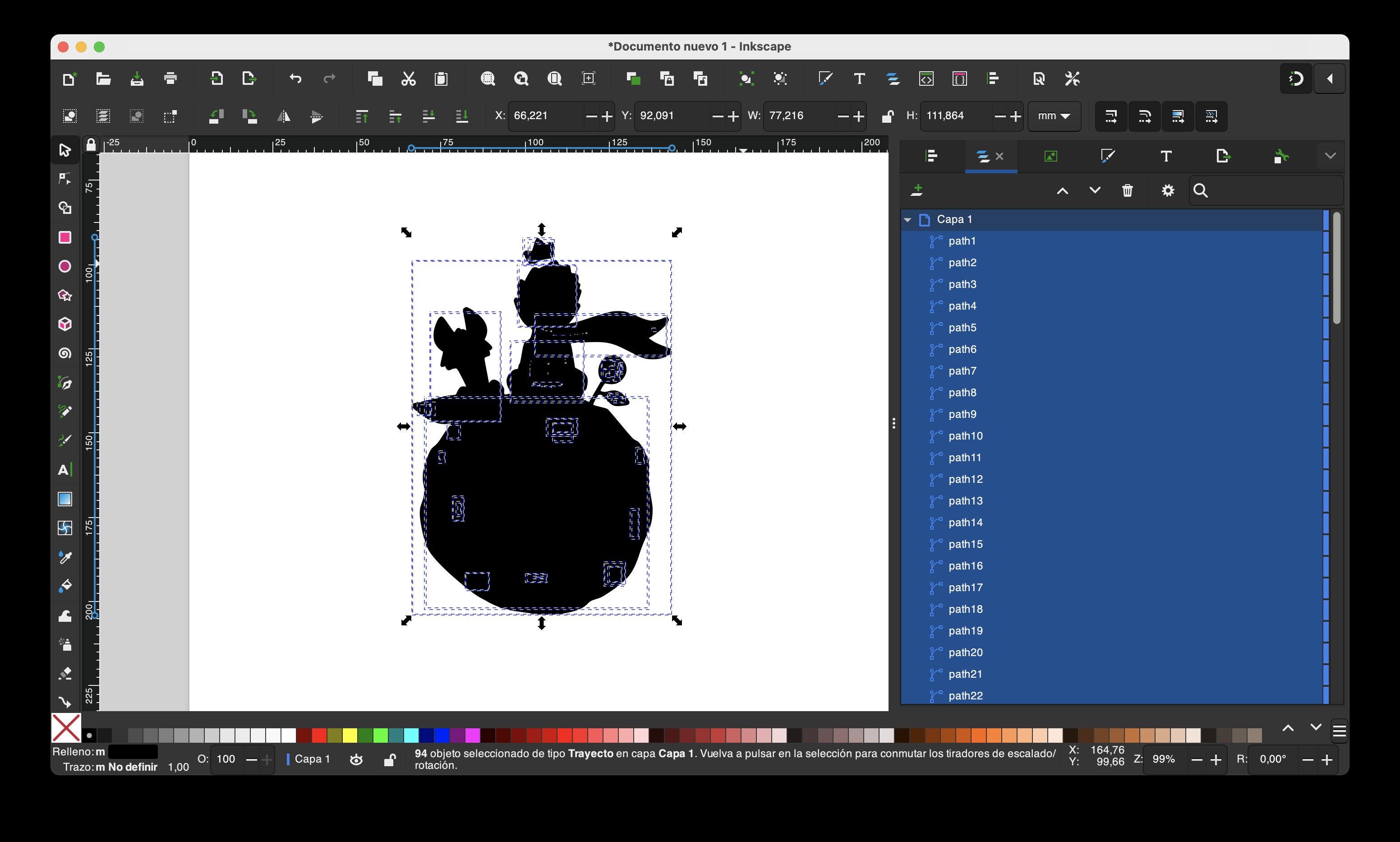Select the Gradient tool
Viewport: 1400px width, 842px height.
pyautogui.click(x=65, y=500)
